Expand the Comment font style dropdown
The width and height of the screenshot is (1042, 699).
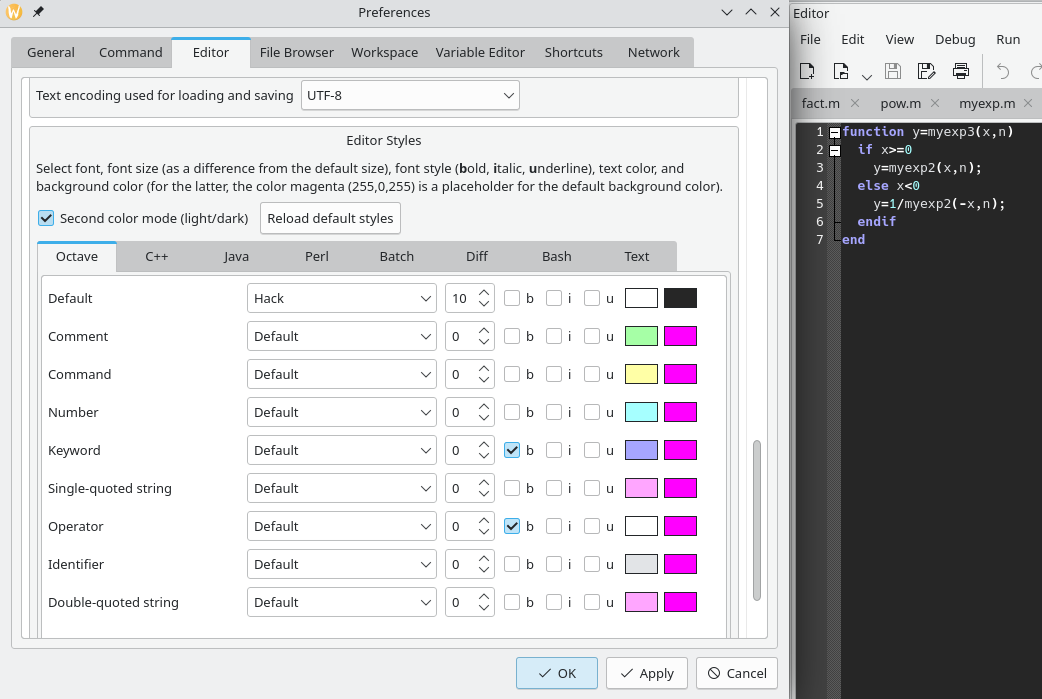[341, 336]
